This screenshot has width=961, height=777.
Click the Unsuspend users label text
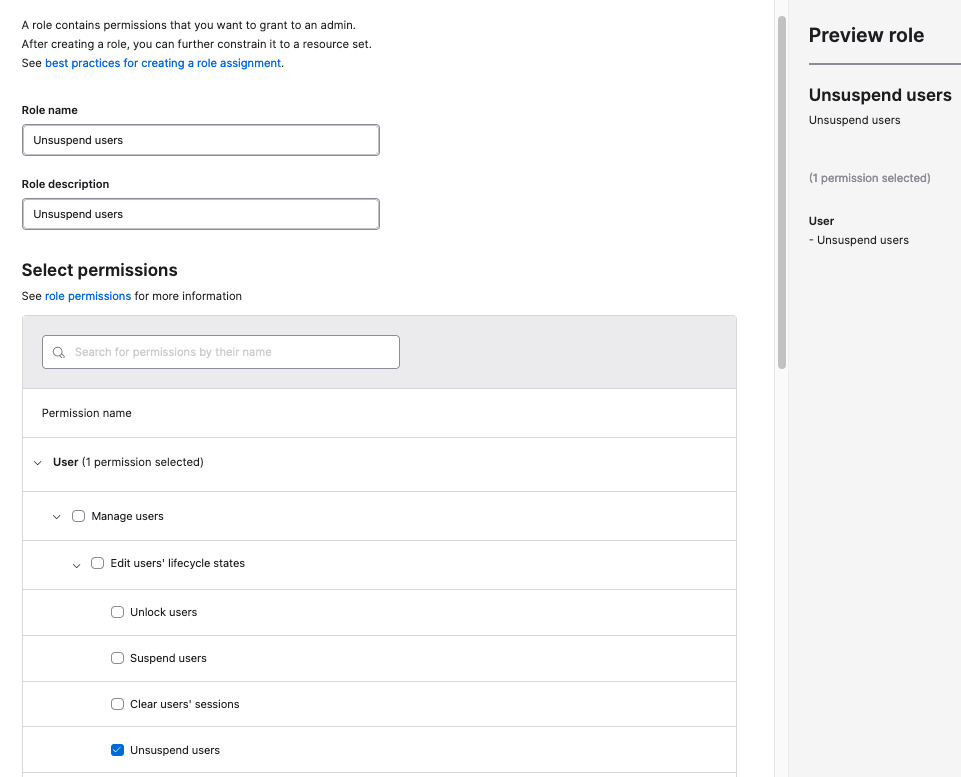tap(175, 750)
